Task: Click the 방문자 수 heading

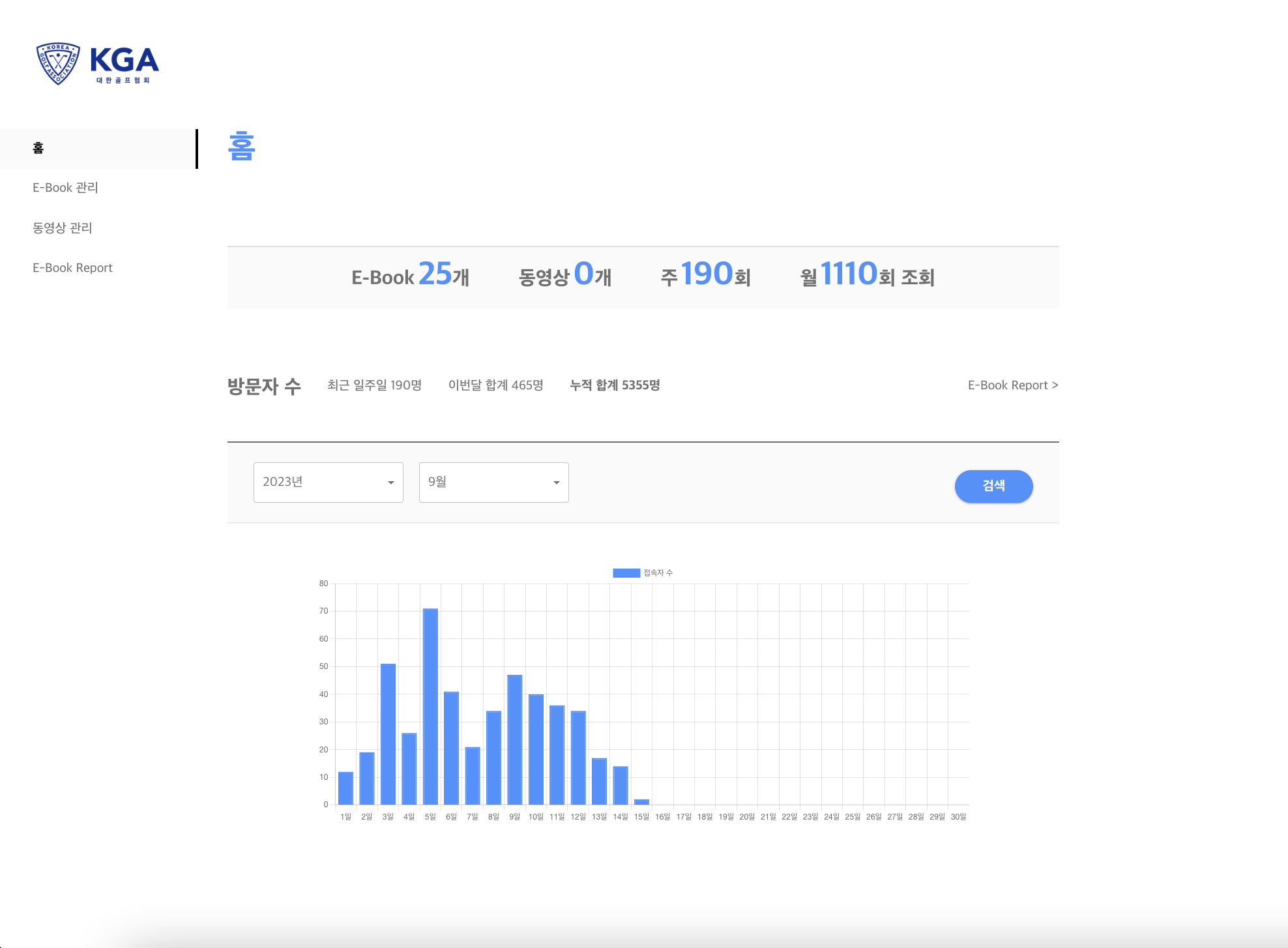Action: tap(264, 386)
